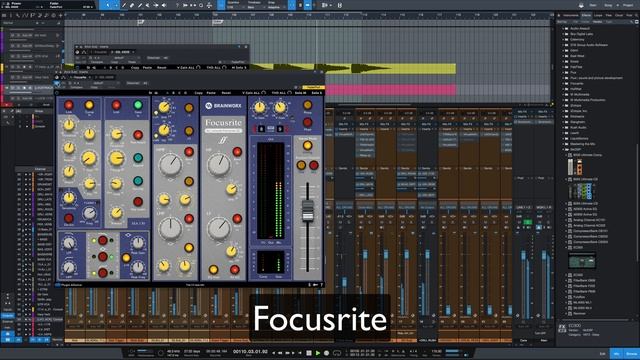Select the Paint tool in the top toolbar
The height and width of the screenshot is (360, 640).
(x=140, y=5)
